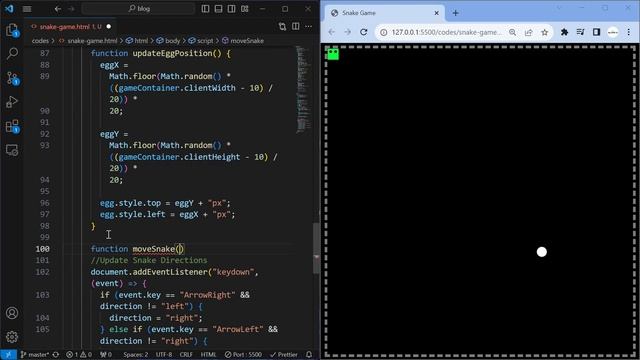
Task: Select the moveSnake breadcrumb segment
Action: [x=243, y=41]
